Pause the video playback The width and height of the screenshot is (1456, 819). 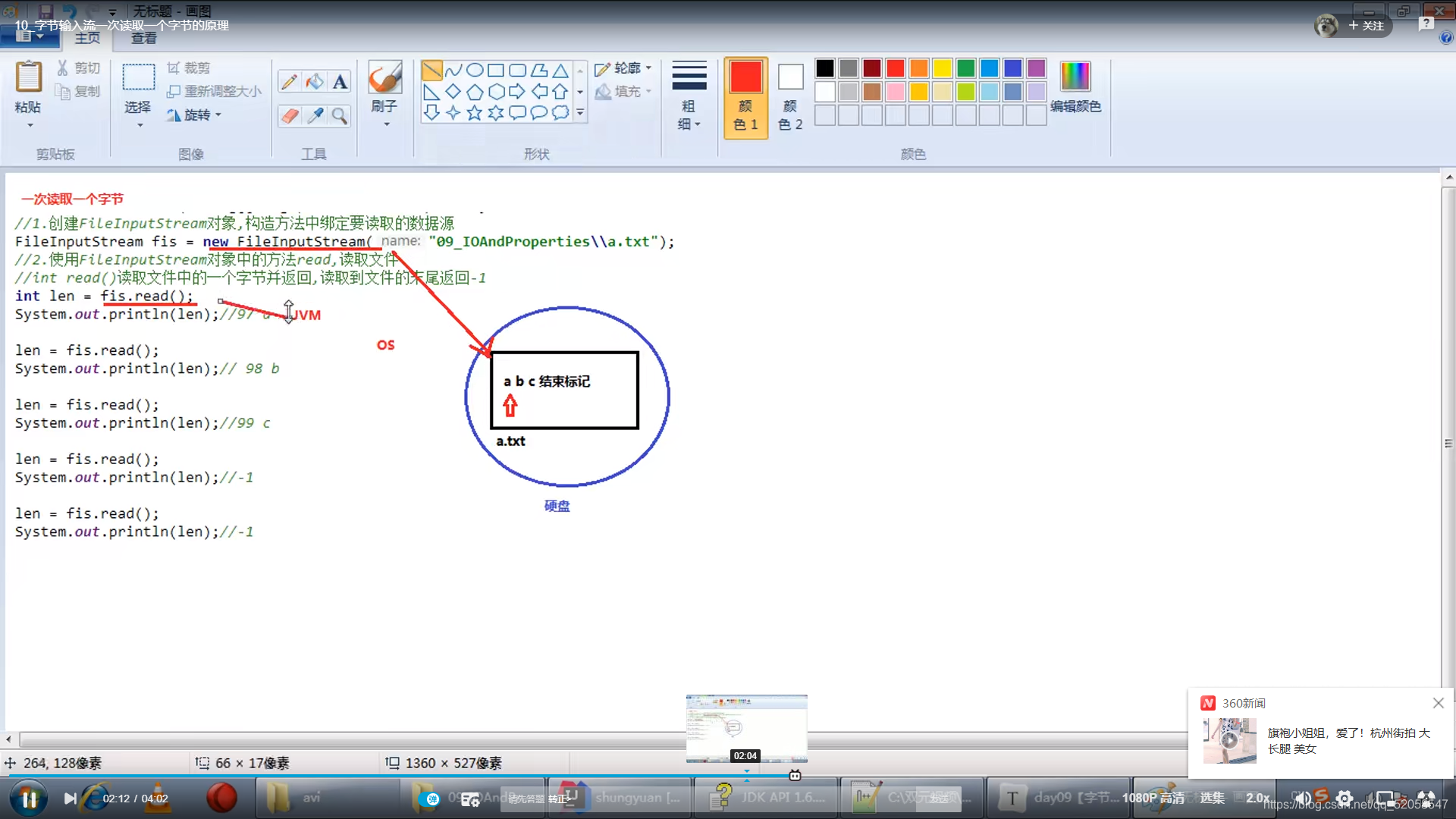[x=30, y=799]
